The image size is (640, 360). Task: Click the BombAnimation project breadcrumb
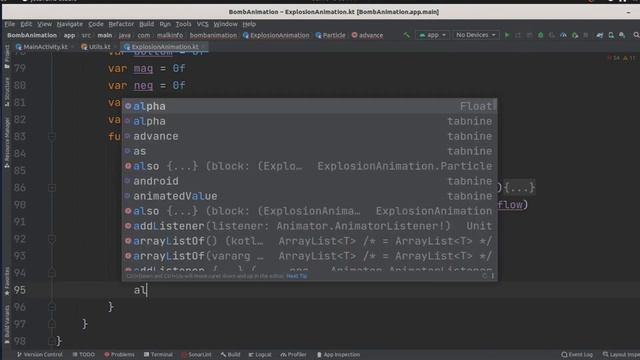(32, 36)
